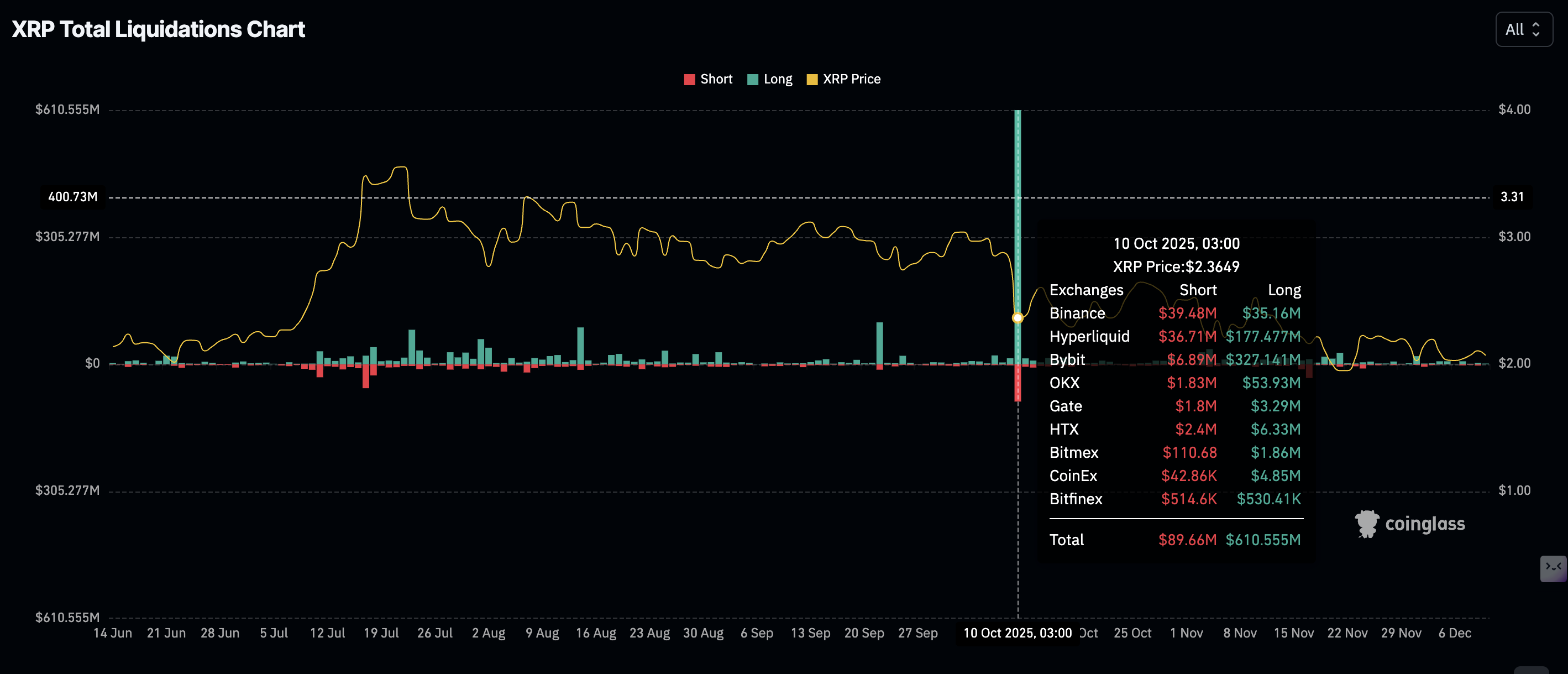Click the 400.73M crosshair value label

[x=71, y=197]
